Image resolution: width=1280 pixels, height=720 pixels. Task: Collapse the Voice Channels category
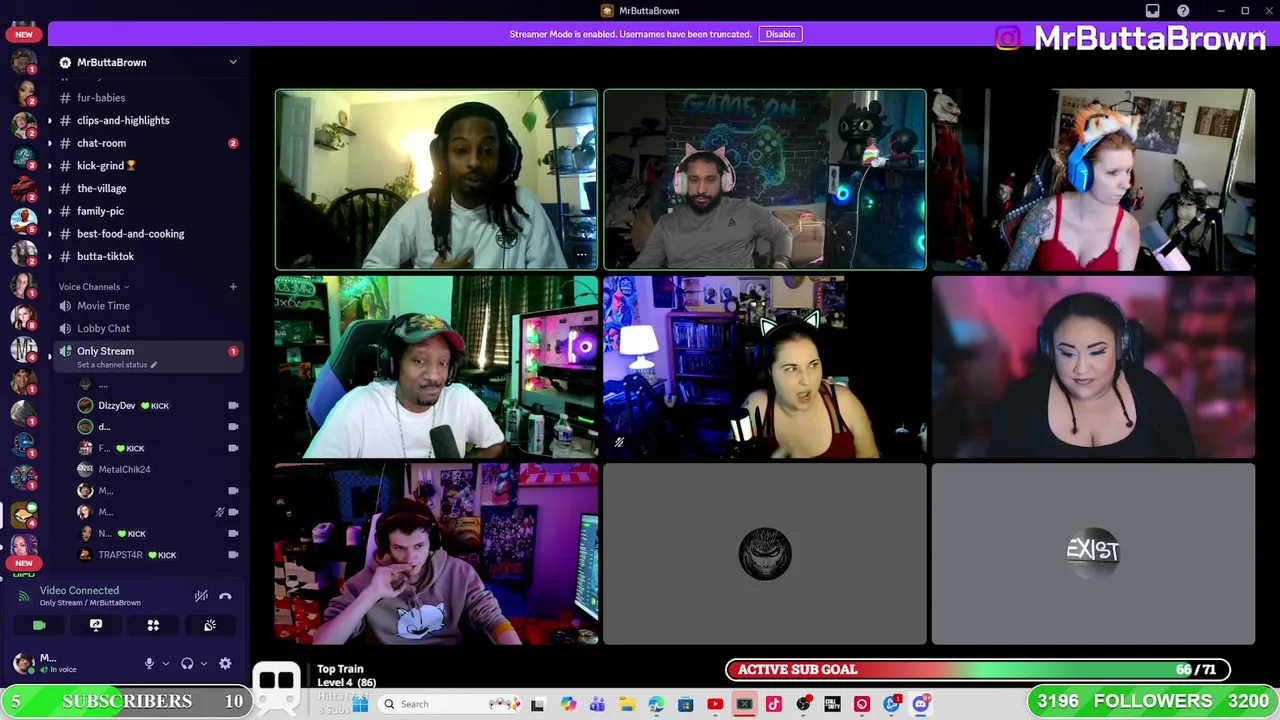tap(94, 287)
